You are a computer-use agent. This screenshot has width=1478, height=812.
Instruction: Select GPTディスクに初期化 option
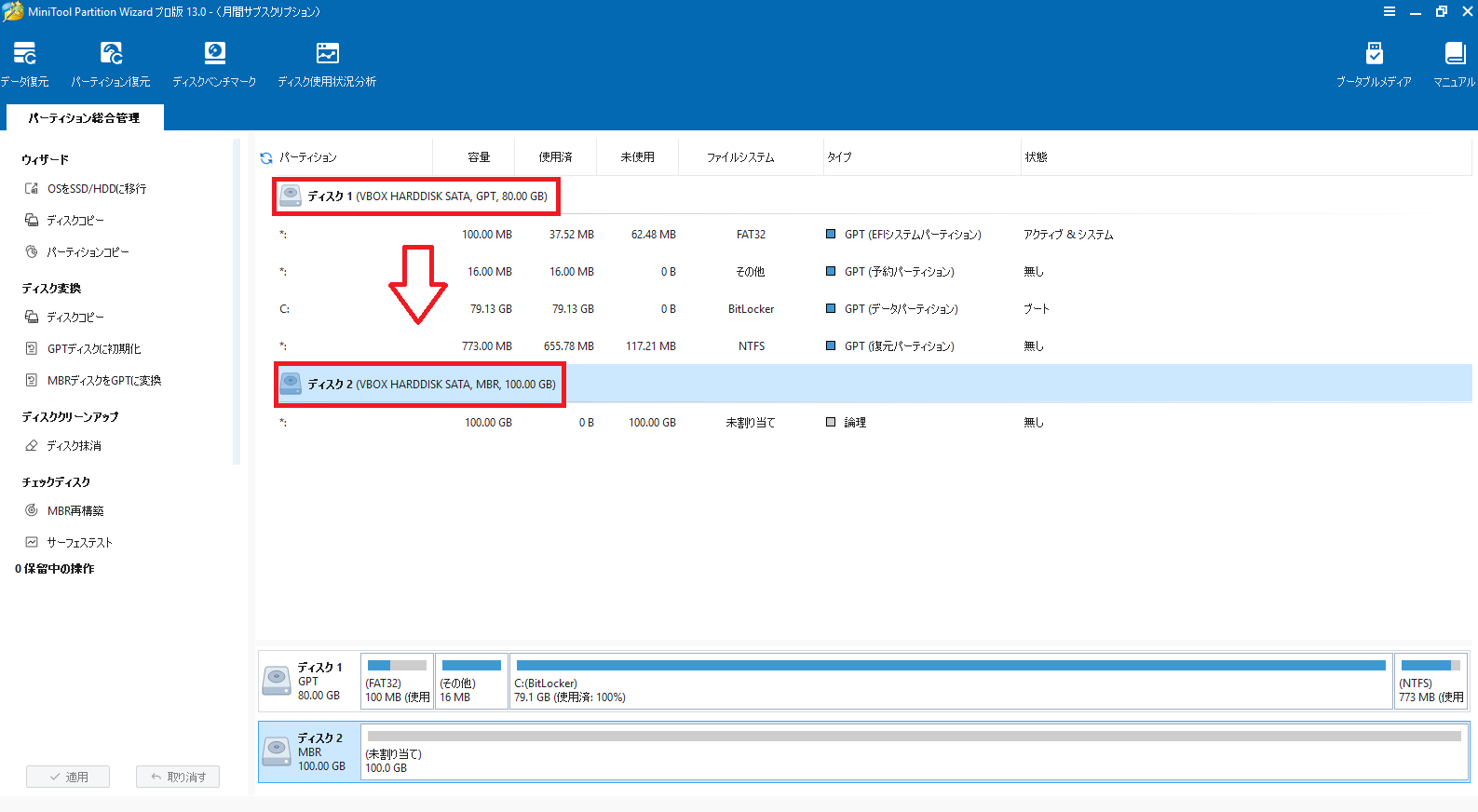83,348
